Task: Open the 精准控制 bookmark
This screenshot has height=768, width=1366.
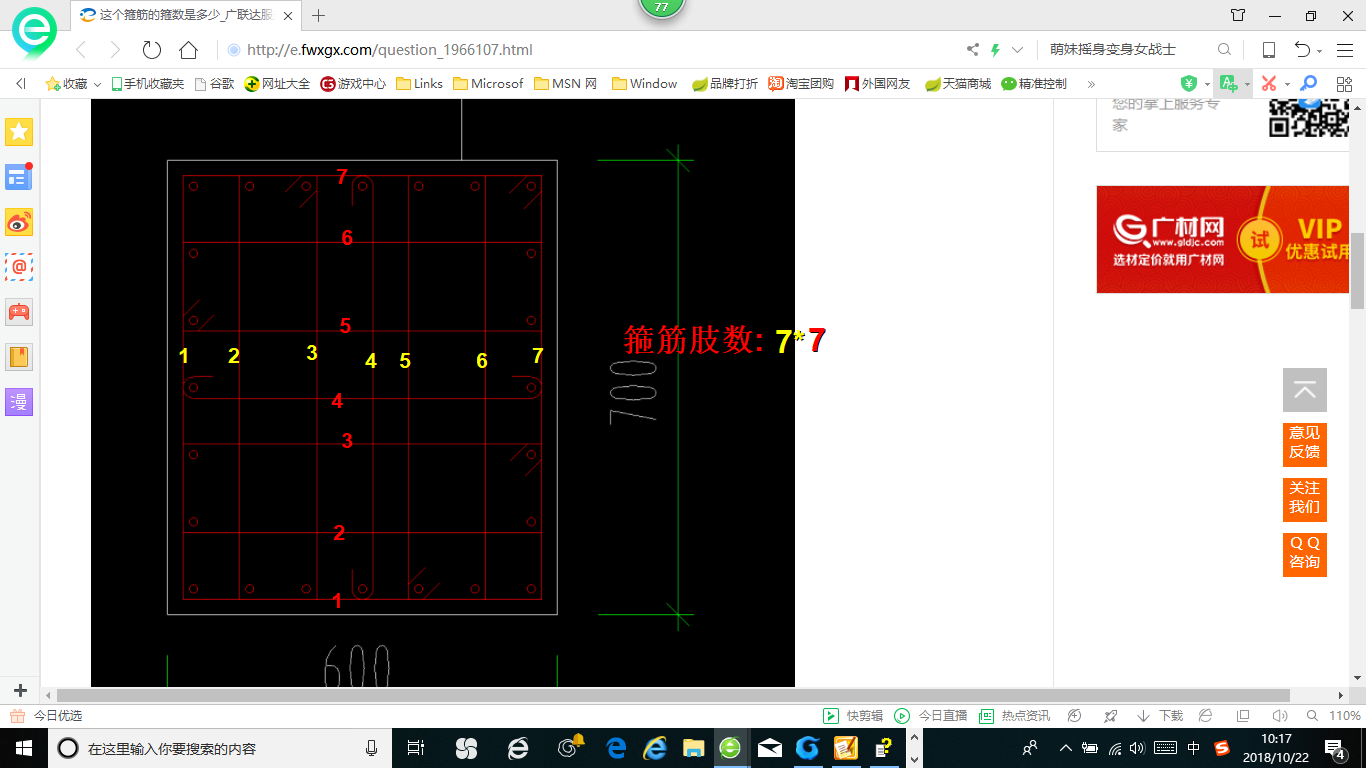Action: [1034, 84]
